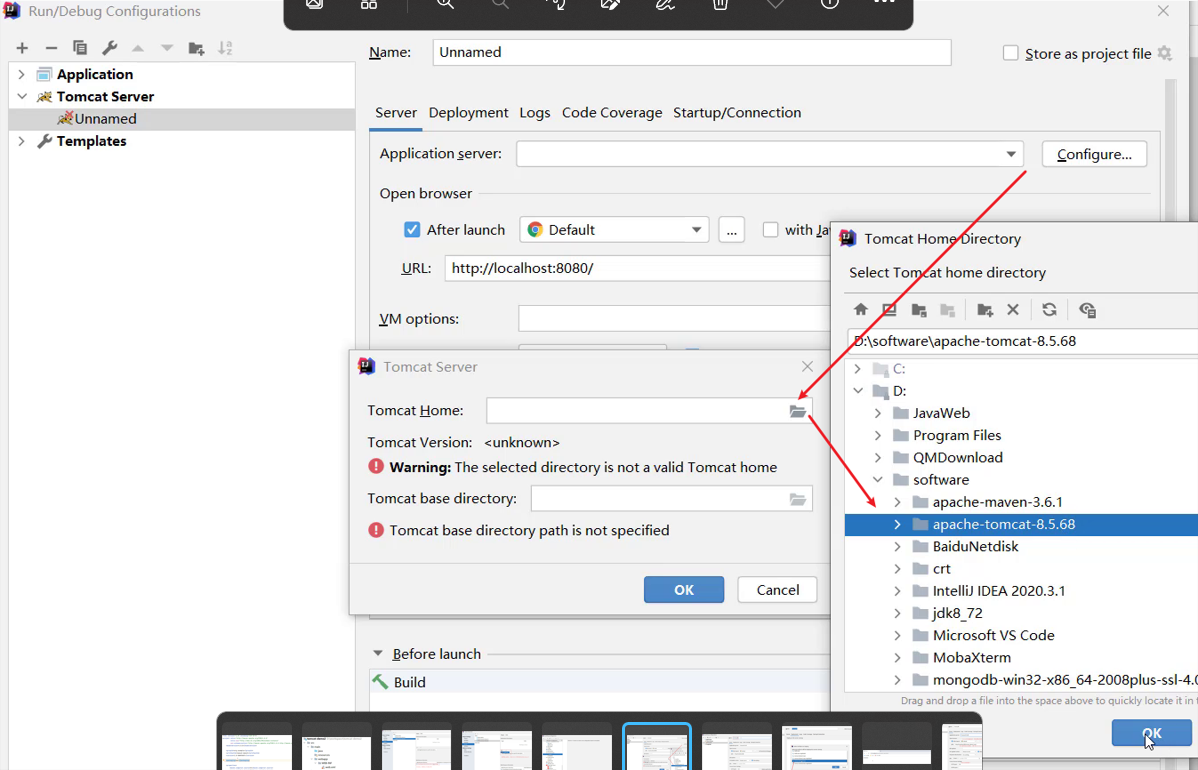Click the URL input field
Image resolution: width=1198 pixels, height=770 pixels.
coord(636,268)
